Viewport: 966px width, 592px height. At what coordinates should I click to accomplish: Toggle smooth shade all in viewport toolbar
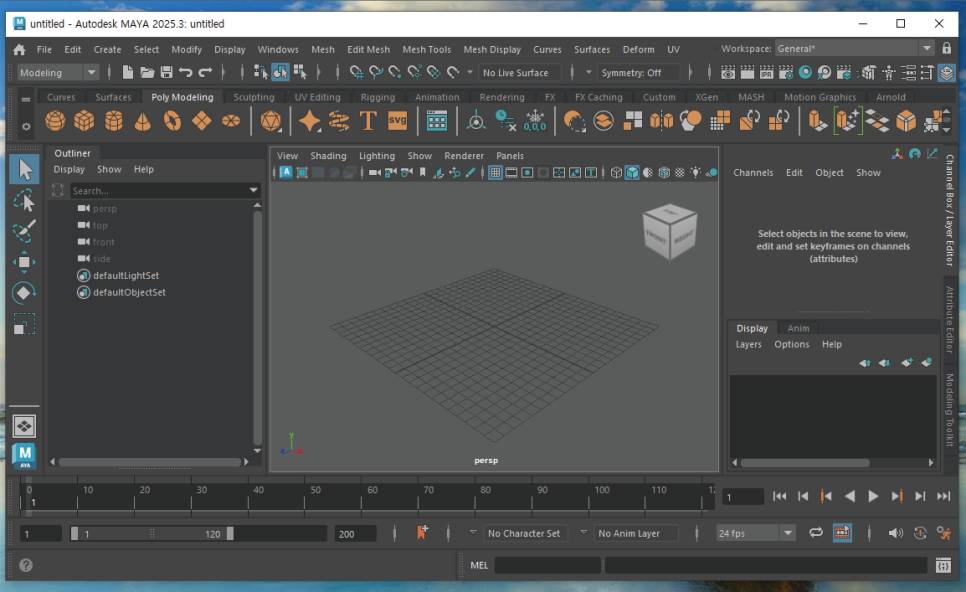tap(632, 173)
